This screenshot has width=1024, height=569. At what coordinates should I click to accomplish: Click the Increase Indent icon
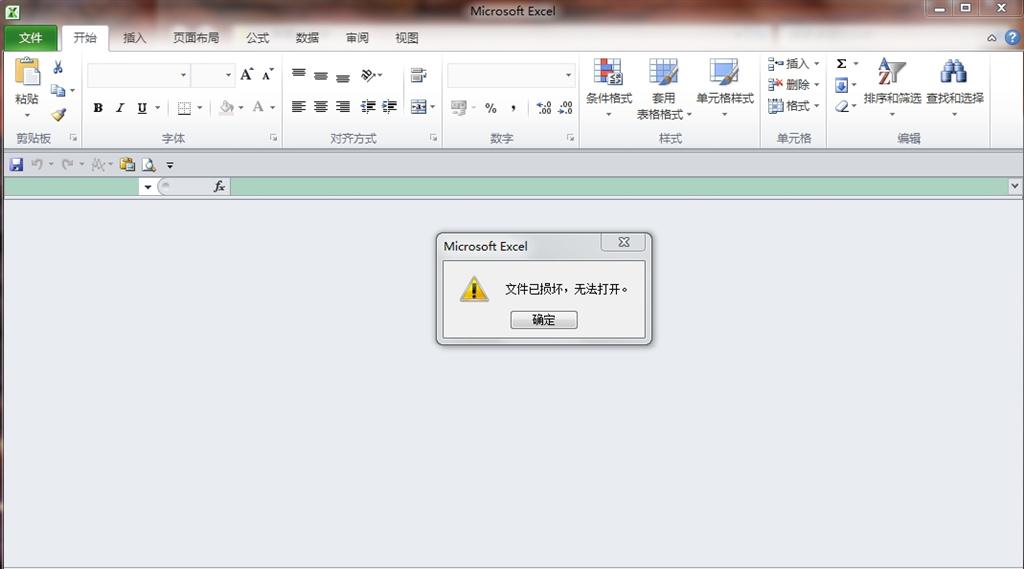(x=390, y=106)
